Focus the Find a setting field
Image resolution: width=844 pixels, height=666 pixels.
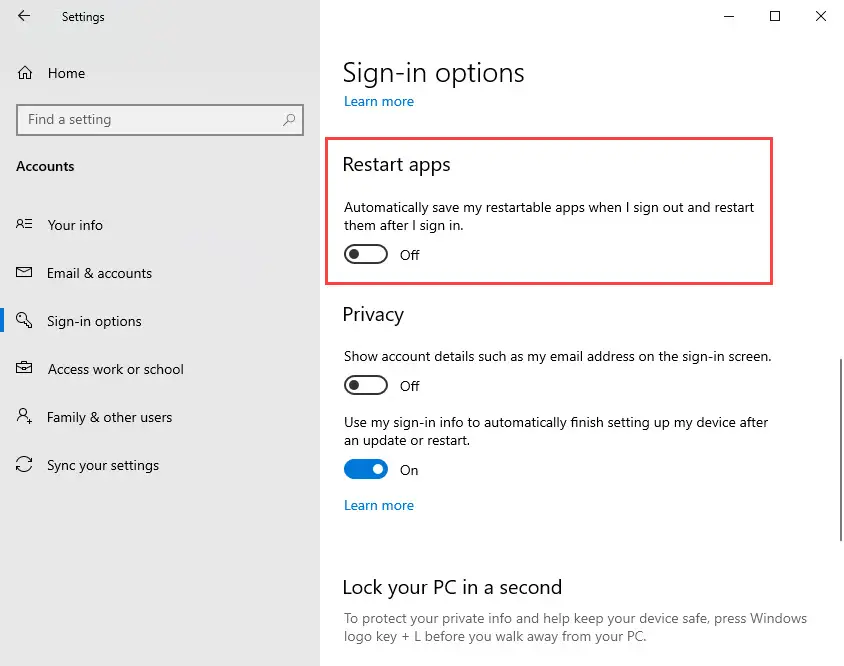160,120
